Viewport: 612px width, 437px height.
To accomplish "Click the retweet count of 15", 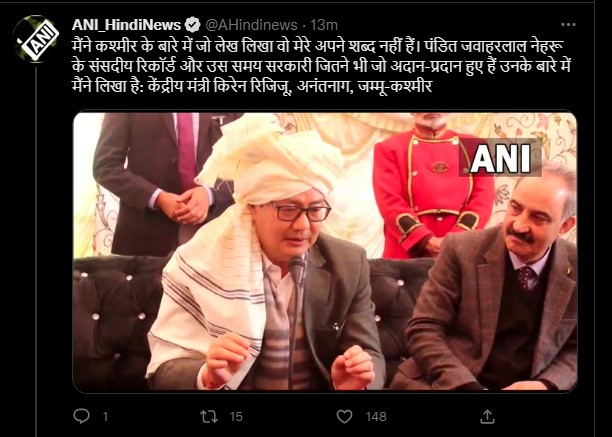I will tap(236, 417).
